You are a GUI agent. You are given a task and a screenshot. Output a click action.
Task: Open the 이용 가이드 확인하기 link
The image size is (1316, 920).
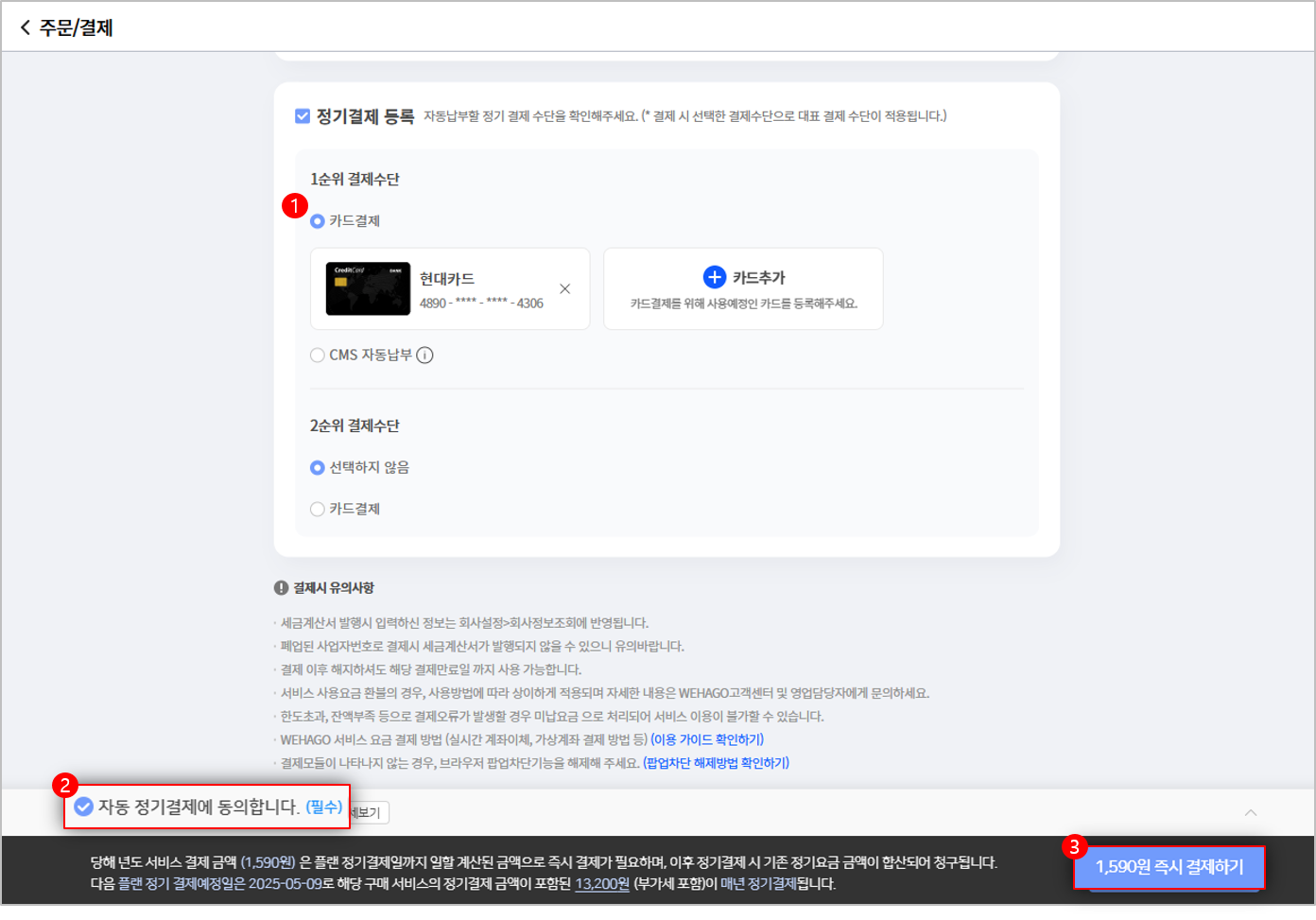point(707,739)
